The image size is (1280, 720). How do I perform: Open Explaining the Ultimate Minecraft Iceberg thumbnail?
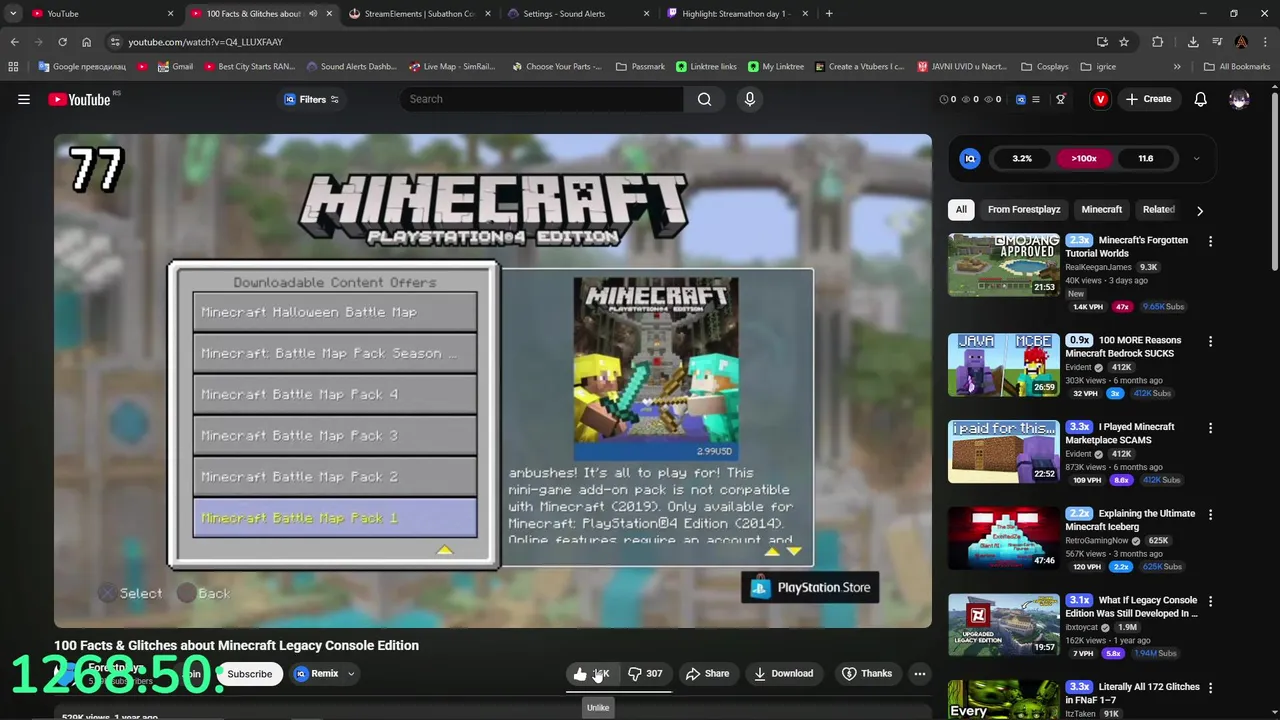(1003, 539)
